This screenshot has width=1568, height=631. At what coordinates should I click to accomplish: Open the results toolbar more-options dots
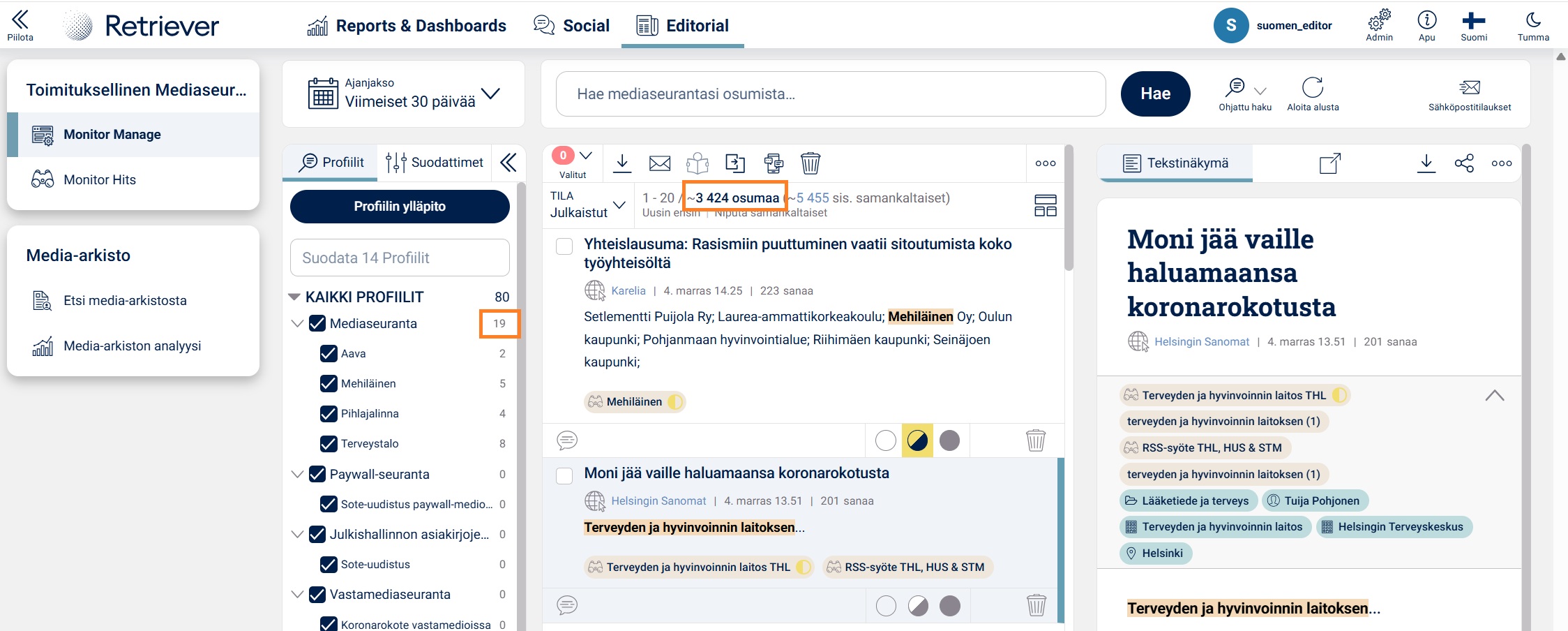[x=1046, y=163]
